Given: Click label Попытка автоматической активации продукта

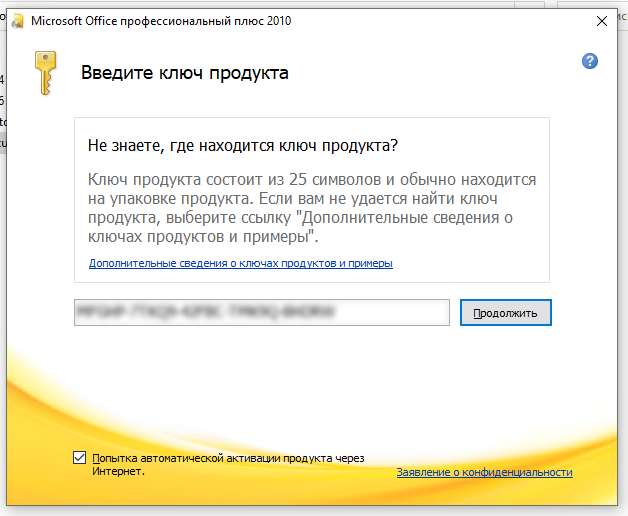Looking at the screenshot, I should pyautogui.click(x=228, y=464).
